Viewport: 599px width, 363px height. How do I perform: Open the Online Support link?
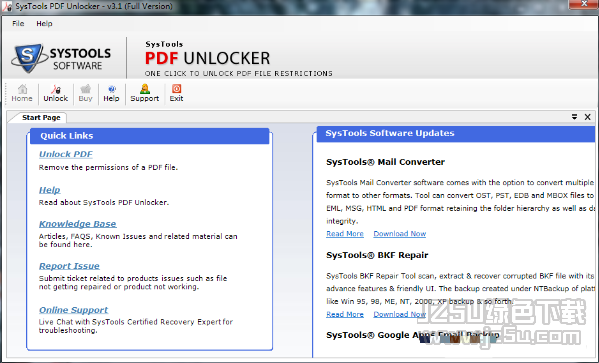click(x=73, y=310)
